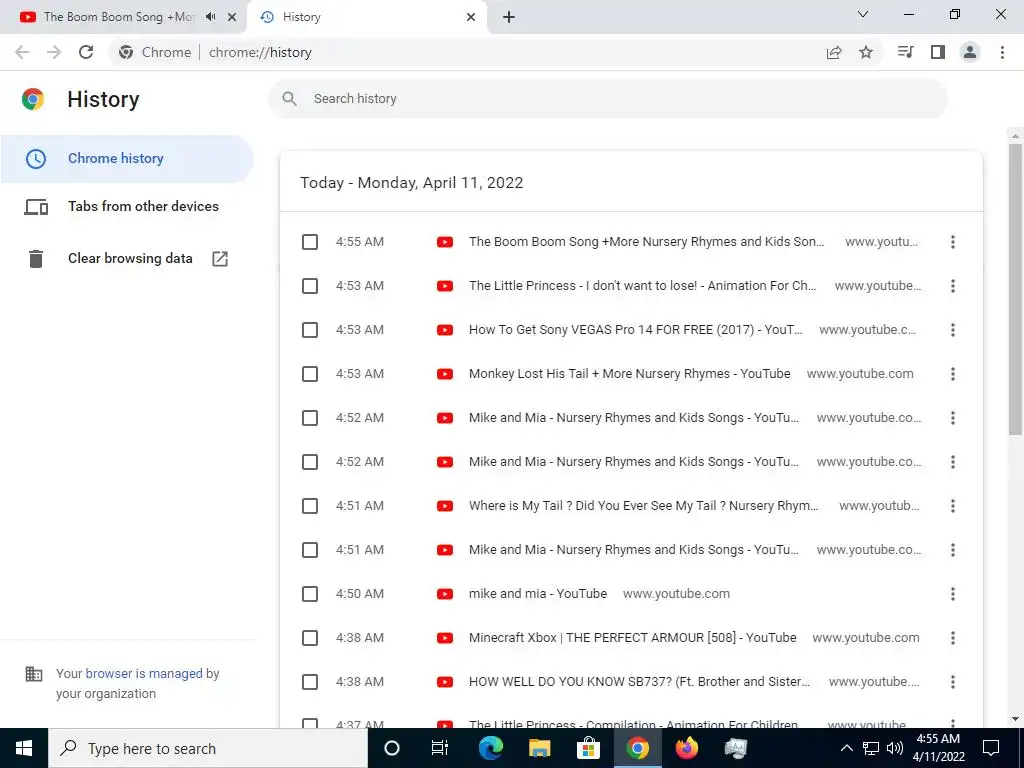
Task: Check the Mike and Mia 4:51 AM entry
Action: pos(310,550)
